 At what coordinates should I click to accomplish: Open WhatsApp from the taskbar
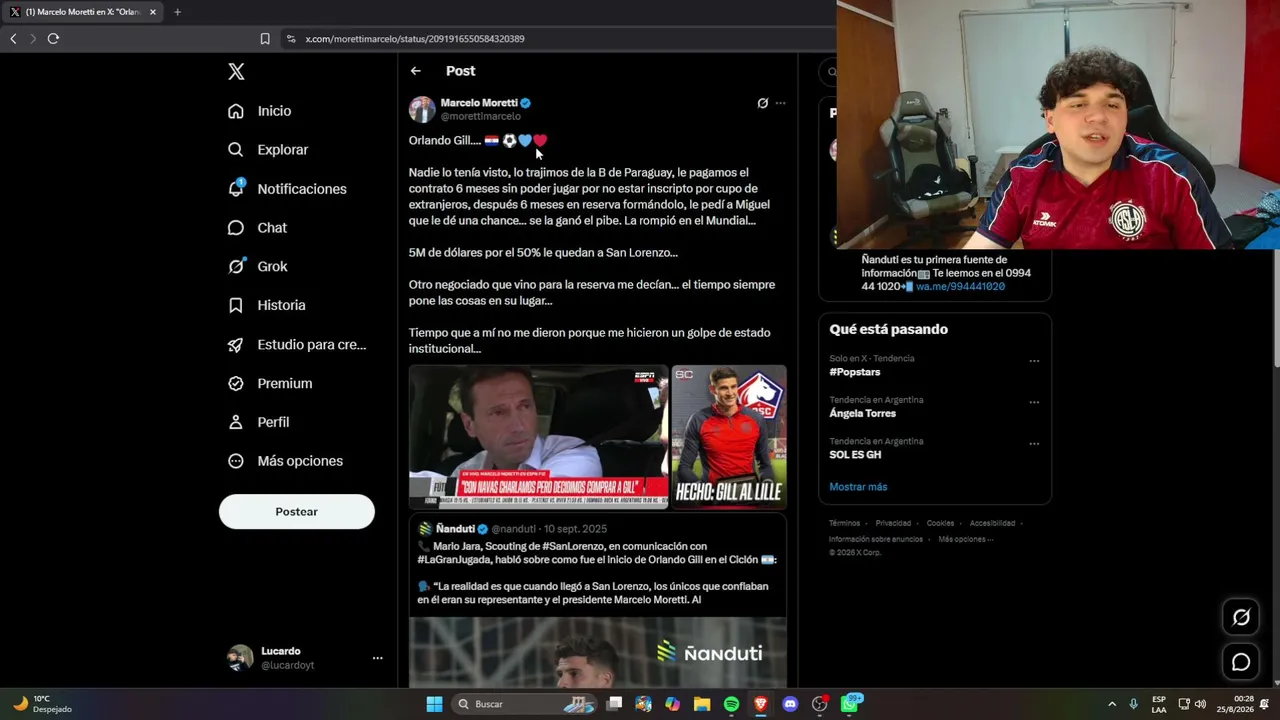click(x=850, y=704)
